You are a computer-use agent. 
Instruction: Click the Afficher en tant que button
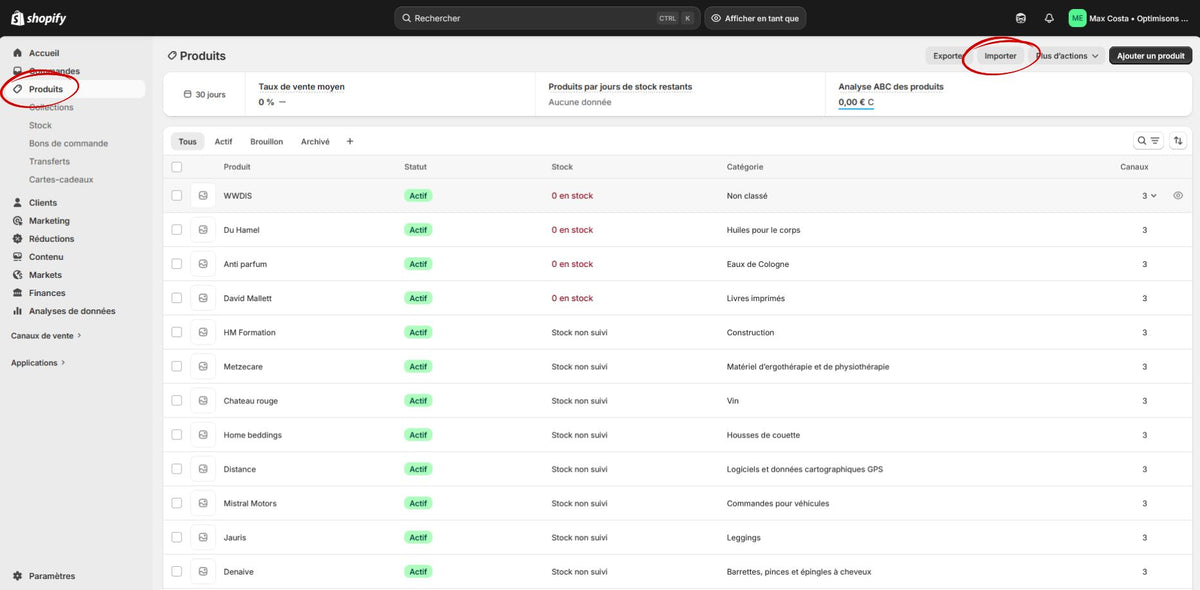click(755, 18)
